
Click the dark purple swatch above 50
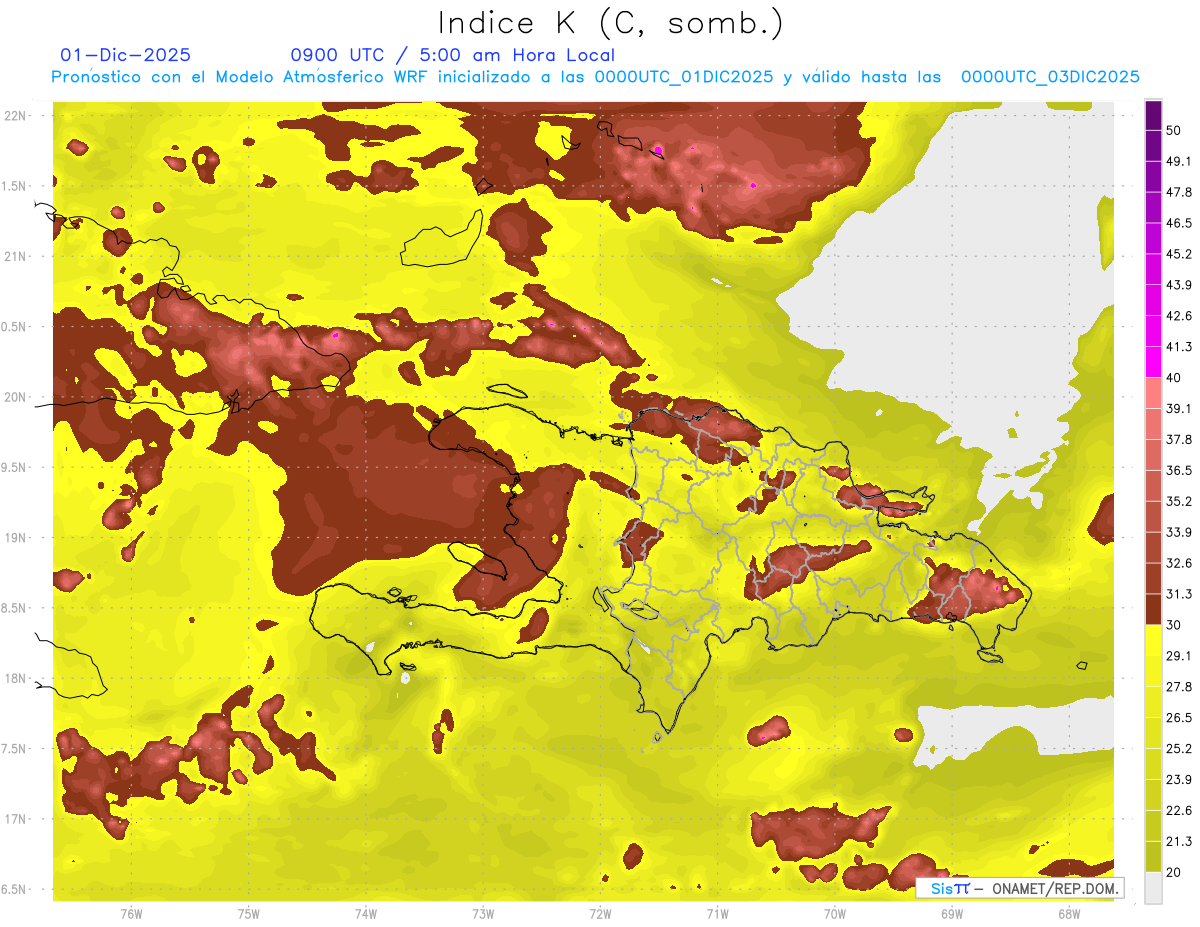[x=1153, y=115]
